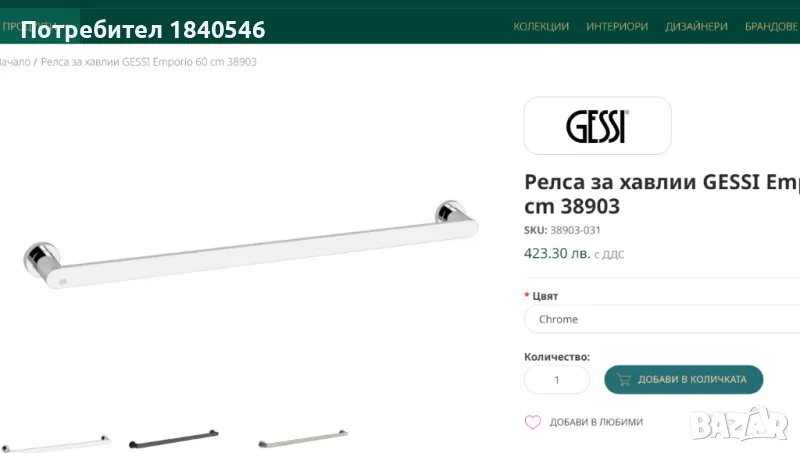Viewport: 800px width, 453px height.
Task: Select the chrome towel rail thumbnail
Action: pyautogui.click(x=55, y=444)
